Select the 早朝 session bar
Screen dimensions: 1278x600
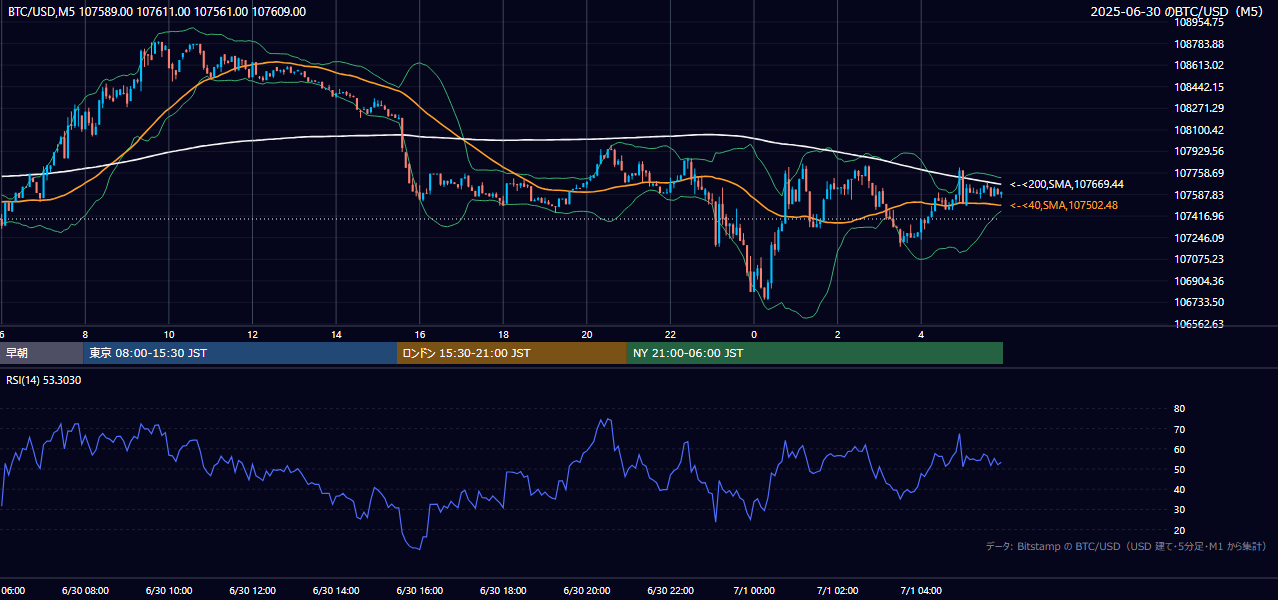point(41,353)
